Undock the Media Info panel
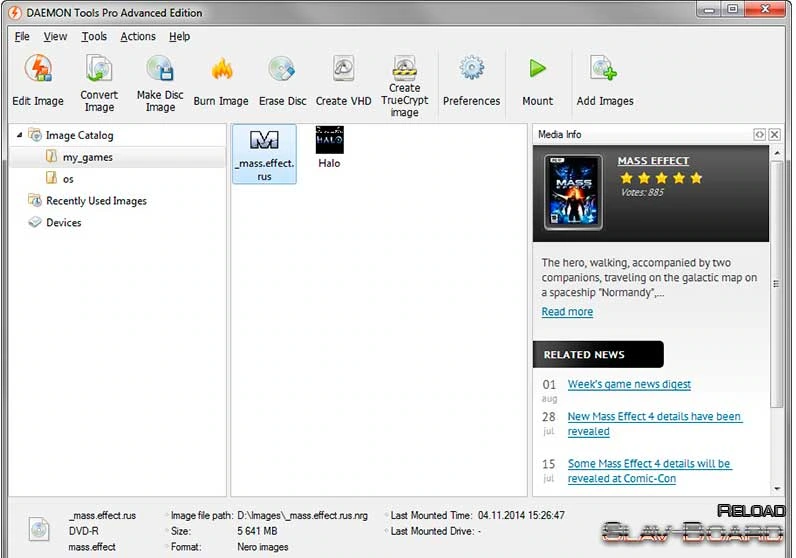The width and height of the screenshot is (796, 558). click(759, 135)
